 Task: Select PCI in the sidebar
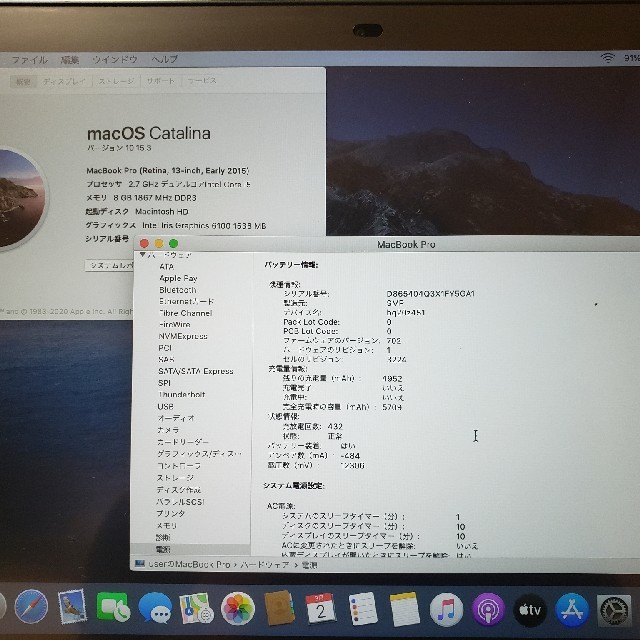tap(165, 348)
